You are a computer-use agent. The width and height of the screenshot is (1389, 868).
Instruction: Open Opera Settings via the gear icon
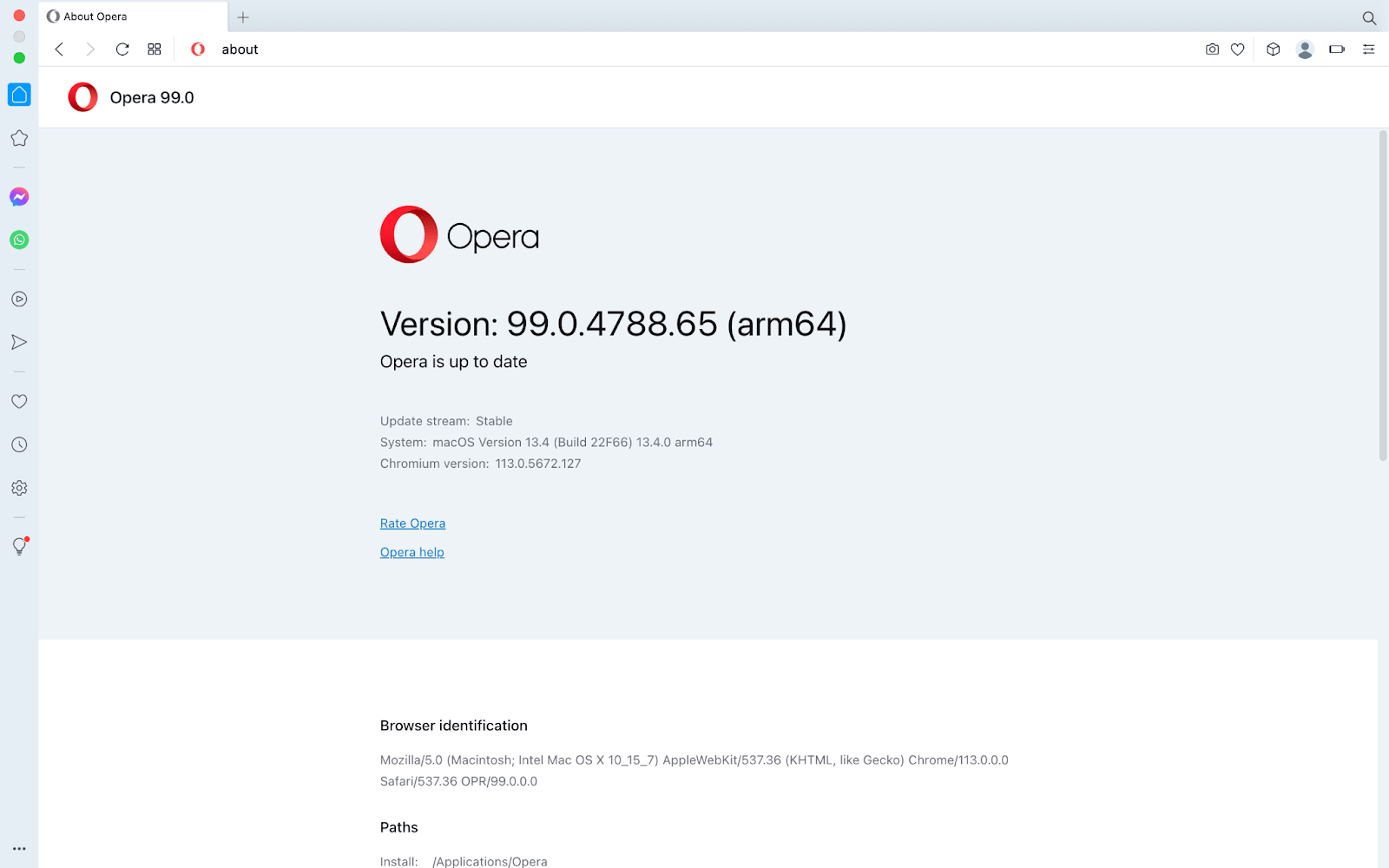click(19, 488)
